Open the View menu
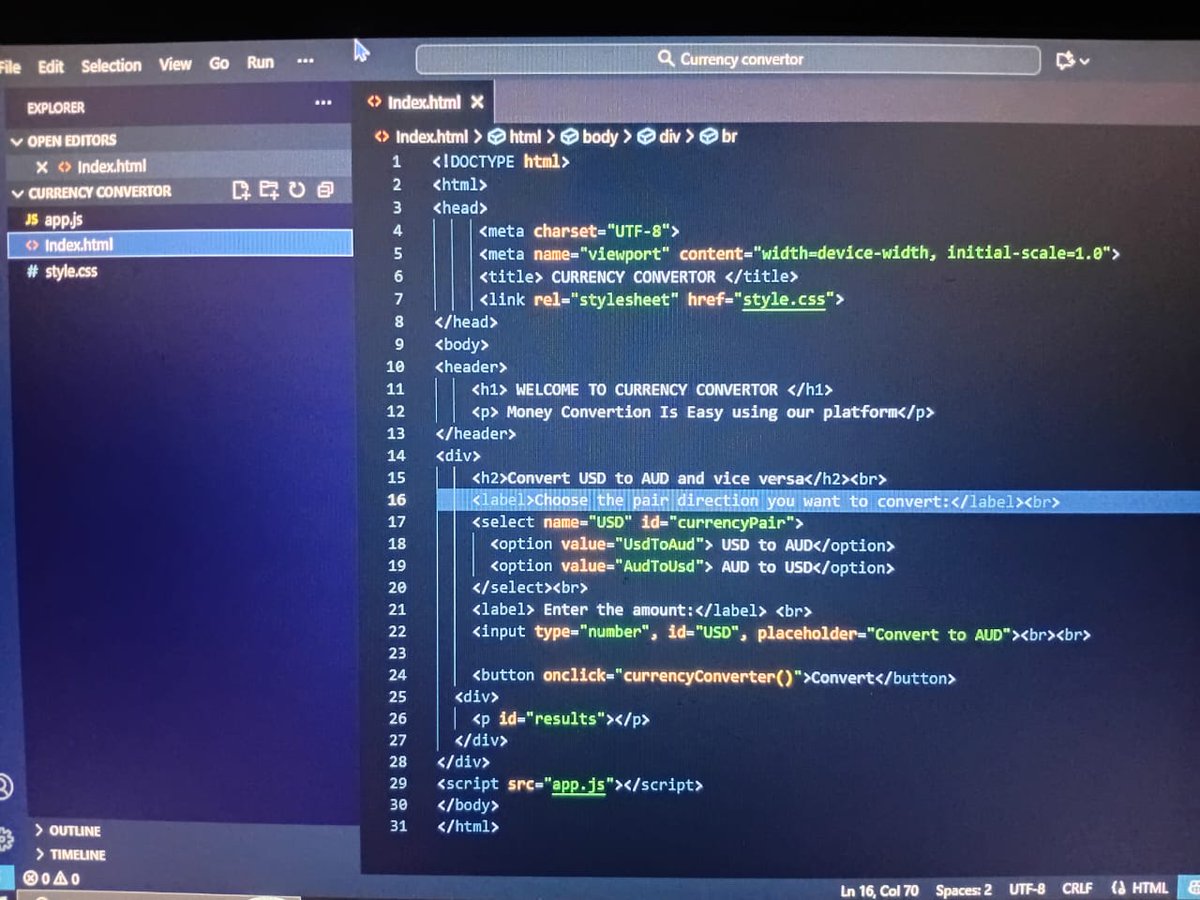1200x900 pixels. click(x=175, y=64)
